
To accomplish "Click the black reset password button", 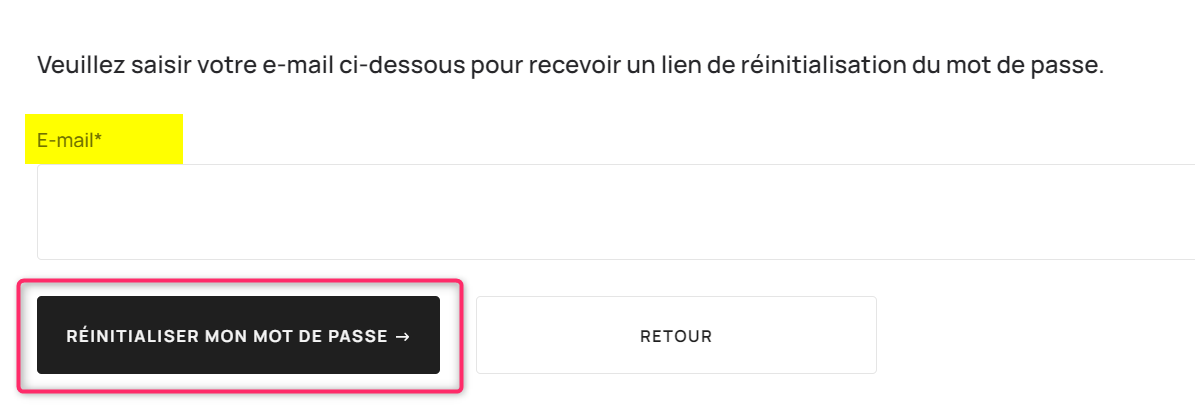I will 239,336.
